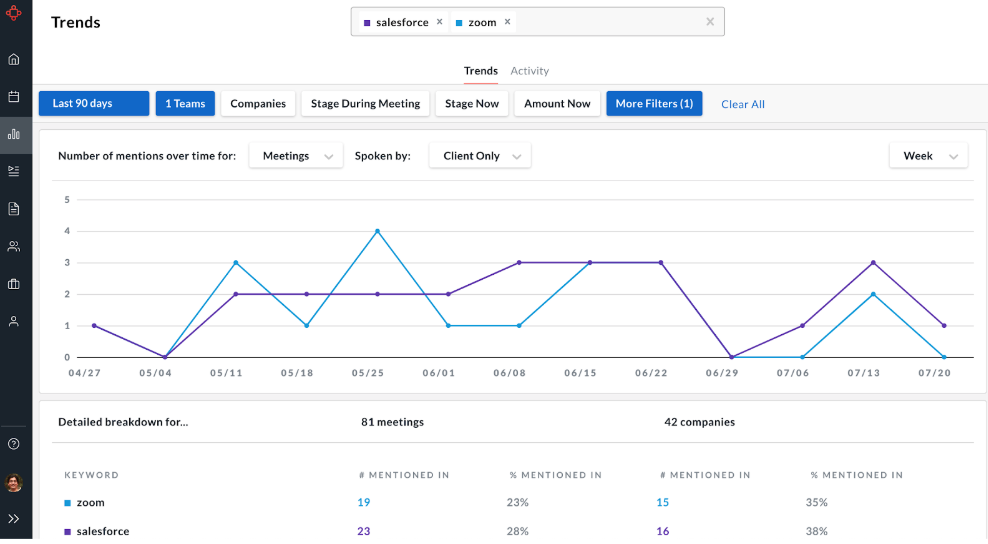The image size is (988, 544).
Task: Open the single person sidebar icon
Action: click(x=14, y=321)
